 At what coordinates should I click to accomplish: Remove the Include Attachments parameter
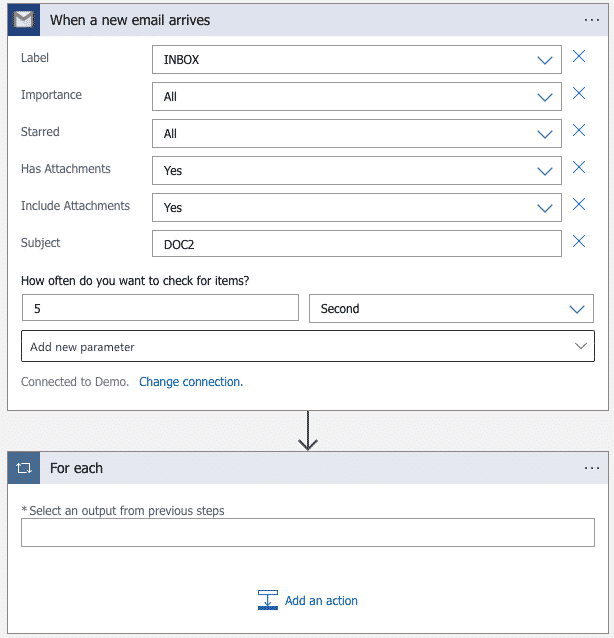pyautogui.click(x=579, y=205)
